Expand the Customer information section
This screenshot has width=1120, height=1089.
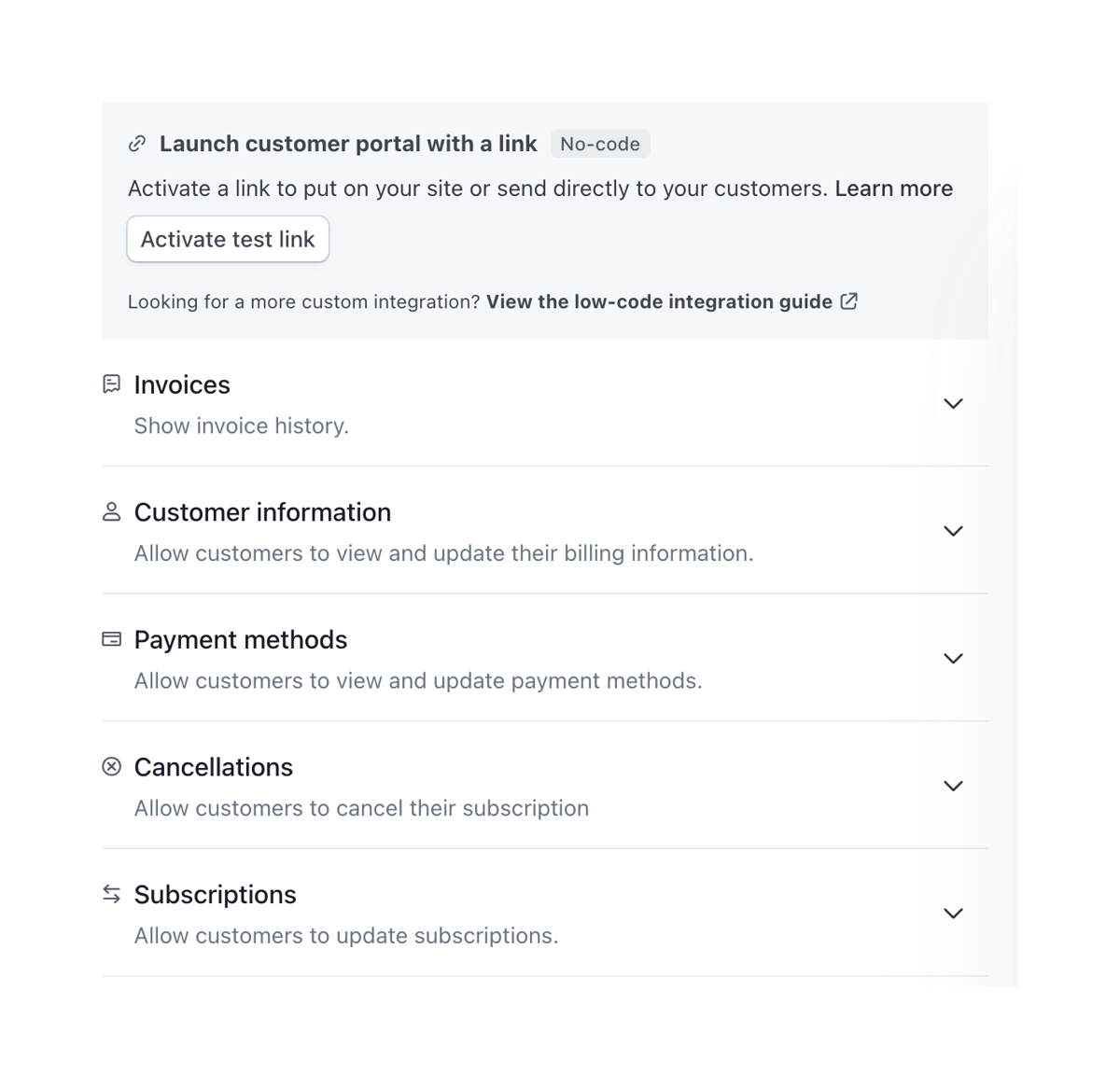pyautogui.click(x=953, y=530)
